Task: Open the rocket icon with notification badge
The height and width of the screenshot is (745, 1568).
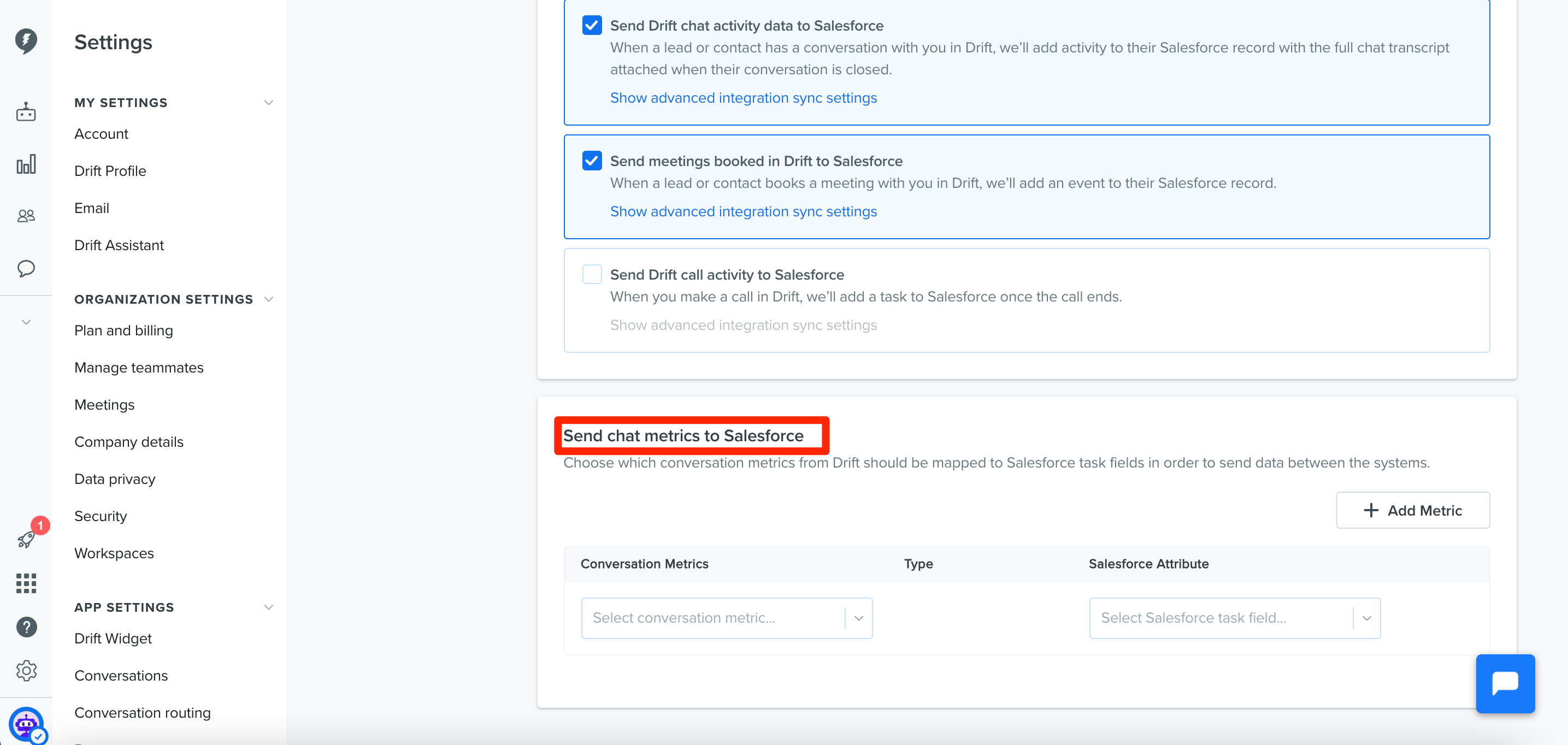Action: (27, 538)
